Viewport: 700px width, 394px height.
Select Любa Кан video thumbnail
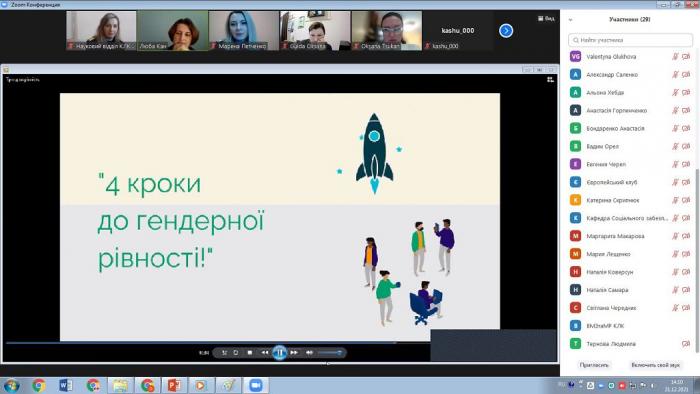tap(172, 30)
